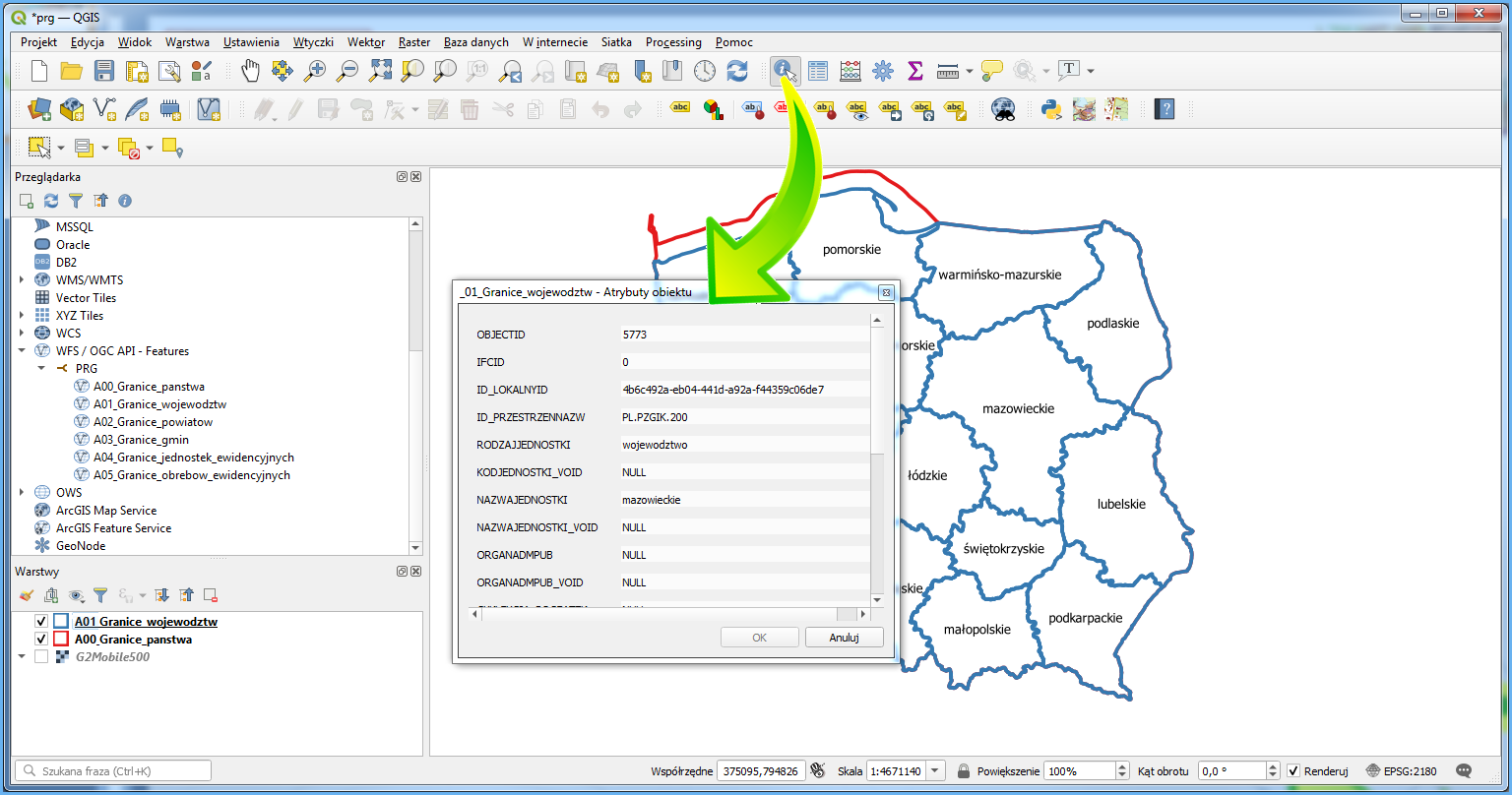The image size is (1512, 795).
Task: Deselect features from all layers
Action: pos(128,148)
